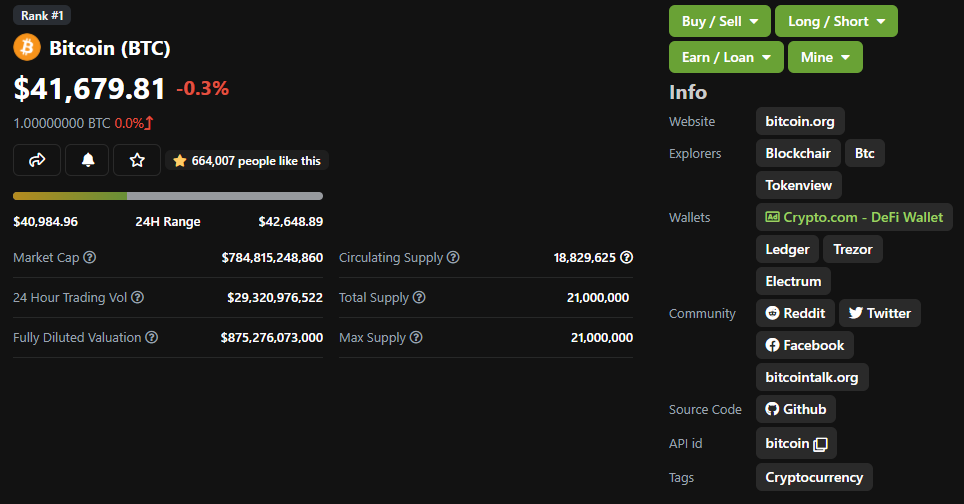Viewport: 964px width, 504px height.
Task: Click the 24 Hour Trading Vol help icon
Action: (x=138, y=297)
